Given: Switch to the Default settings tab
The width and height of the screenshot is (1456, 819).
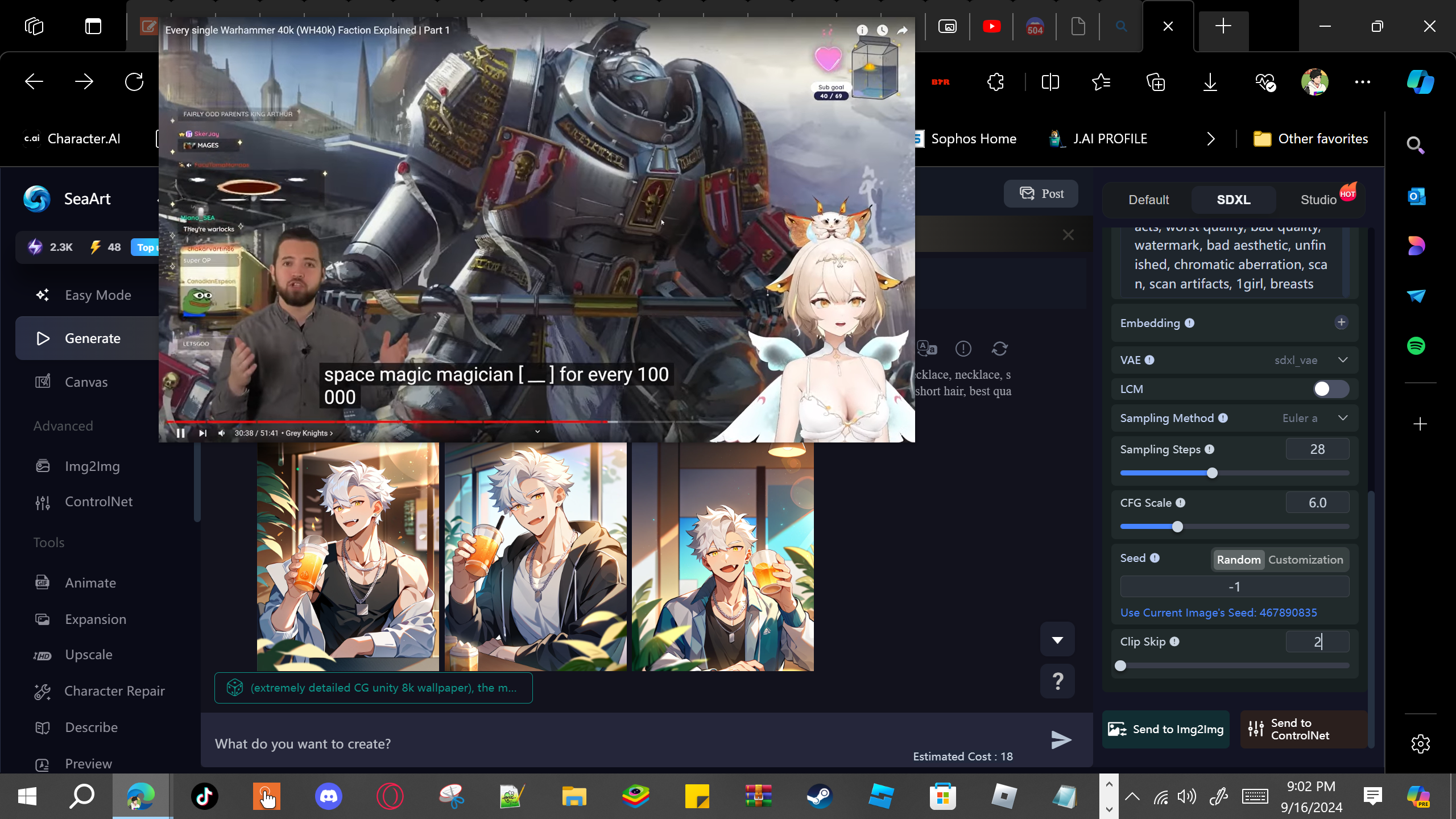Looking at the screenshot, I should point(1148,200).
